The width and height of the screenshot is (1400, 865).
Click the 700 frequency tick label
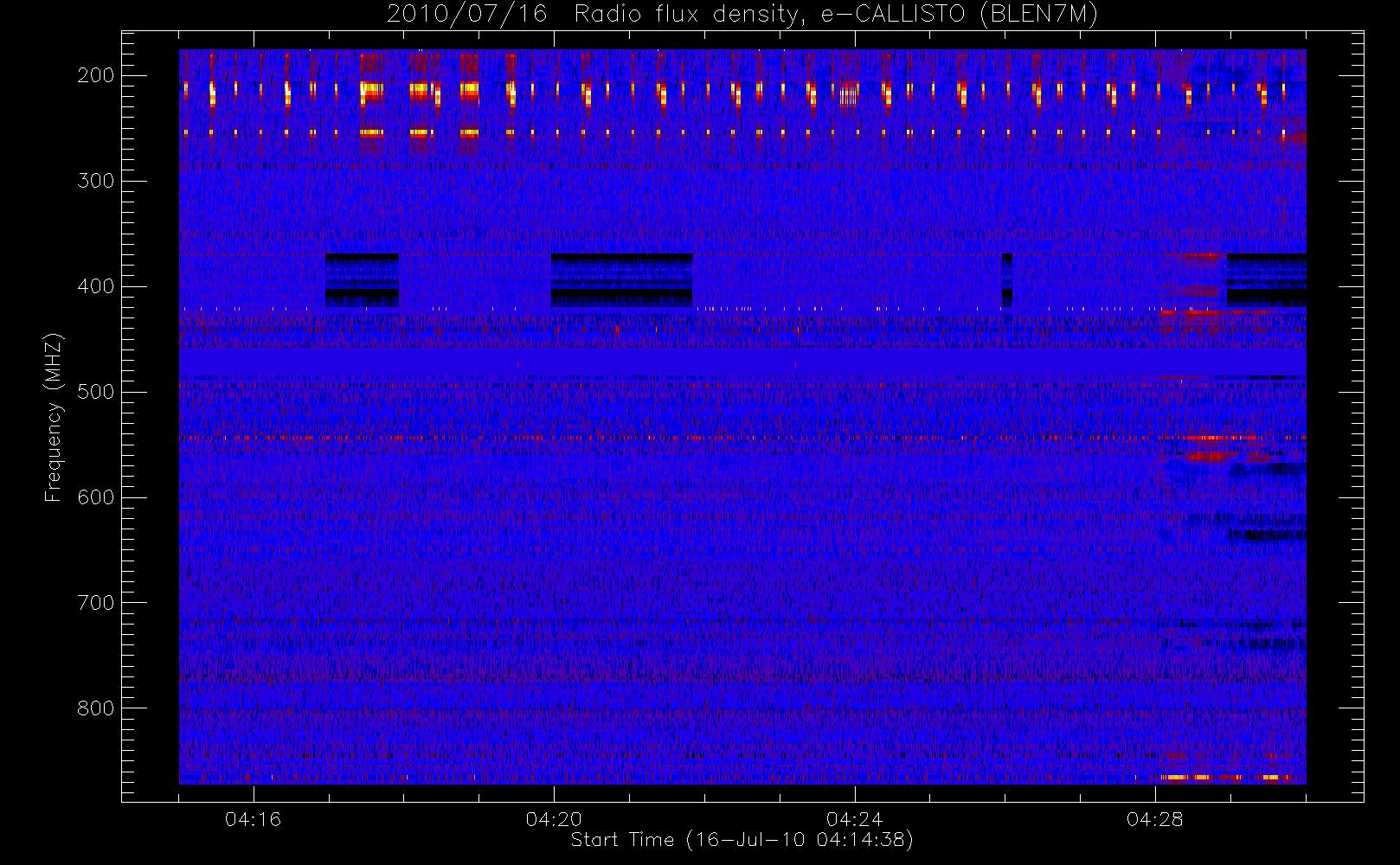click(95, 603)
